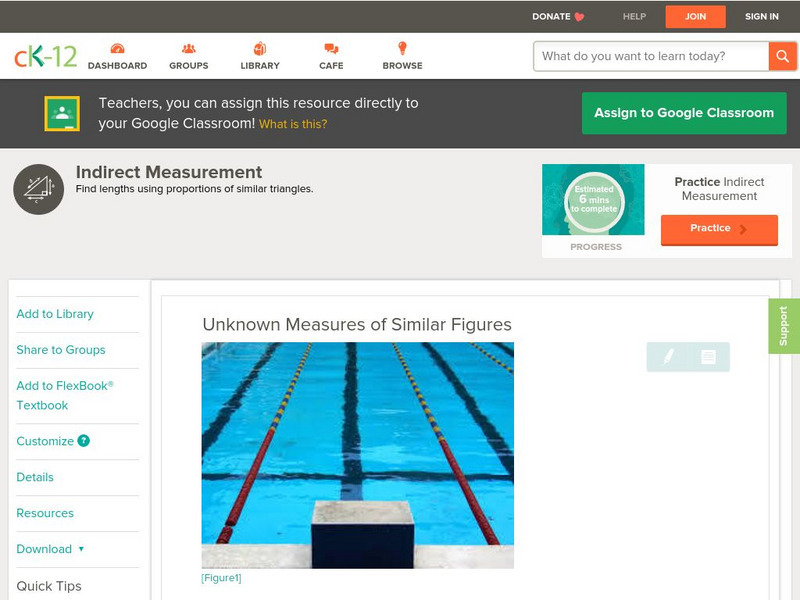Click the orange Practice button
The height and width of the screenshot is (600, 800).
[719, 229]
